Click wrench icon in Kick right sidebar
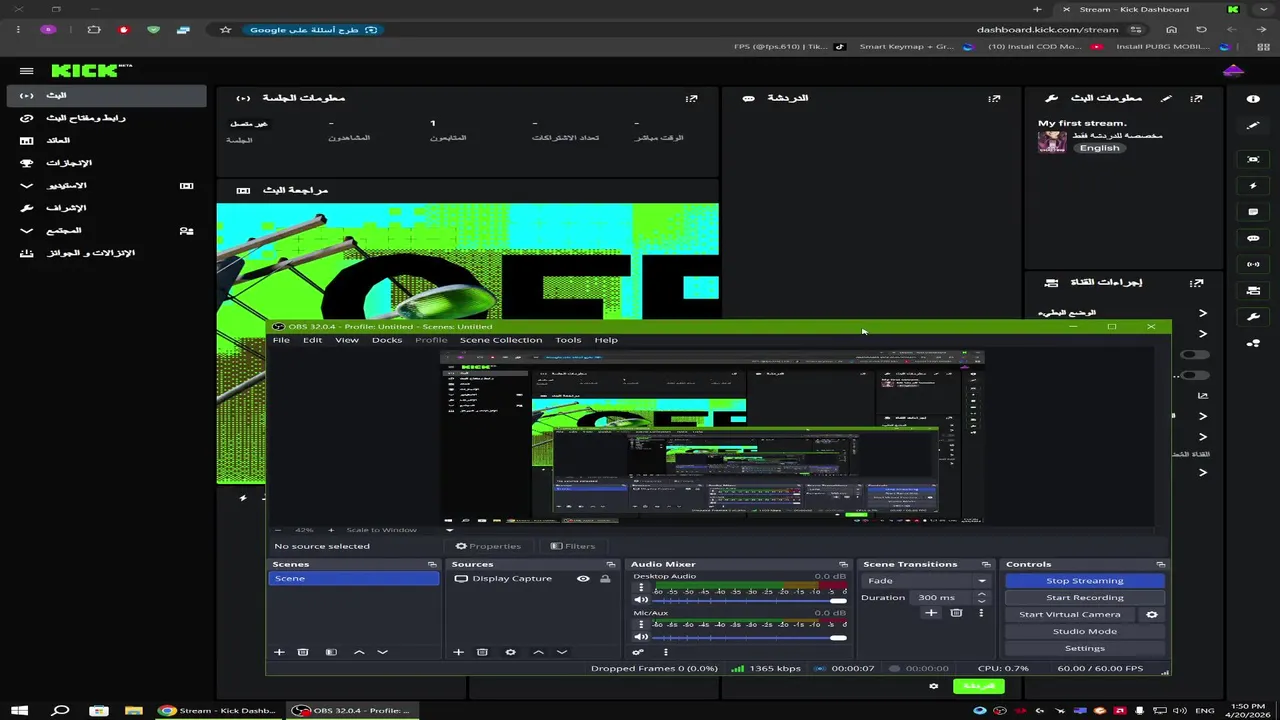Viewport: 1280px width, 720px height. click(x=1253, y=317)
